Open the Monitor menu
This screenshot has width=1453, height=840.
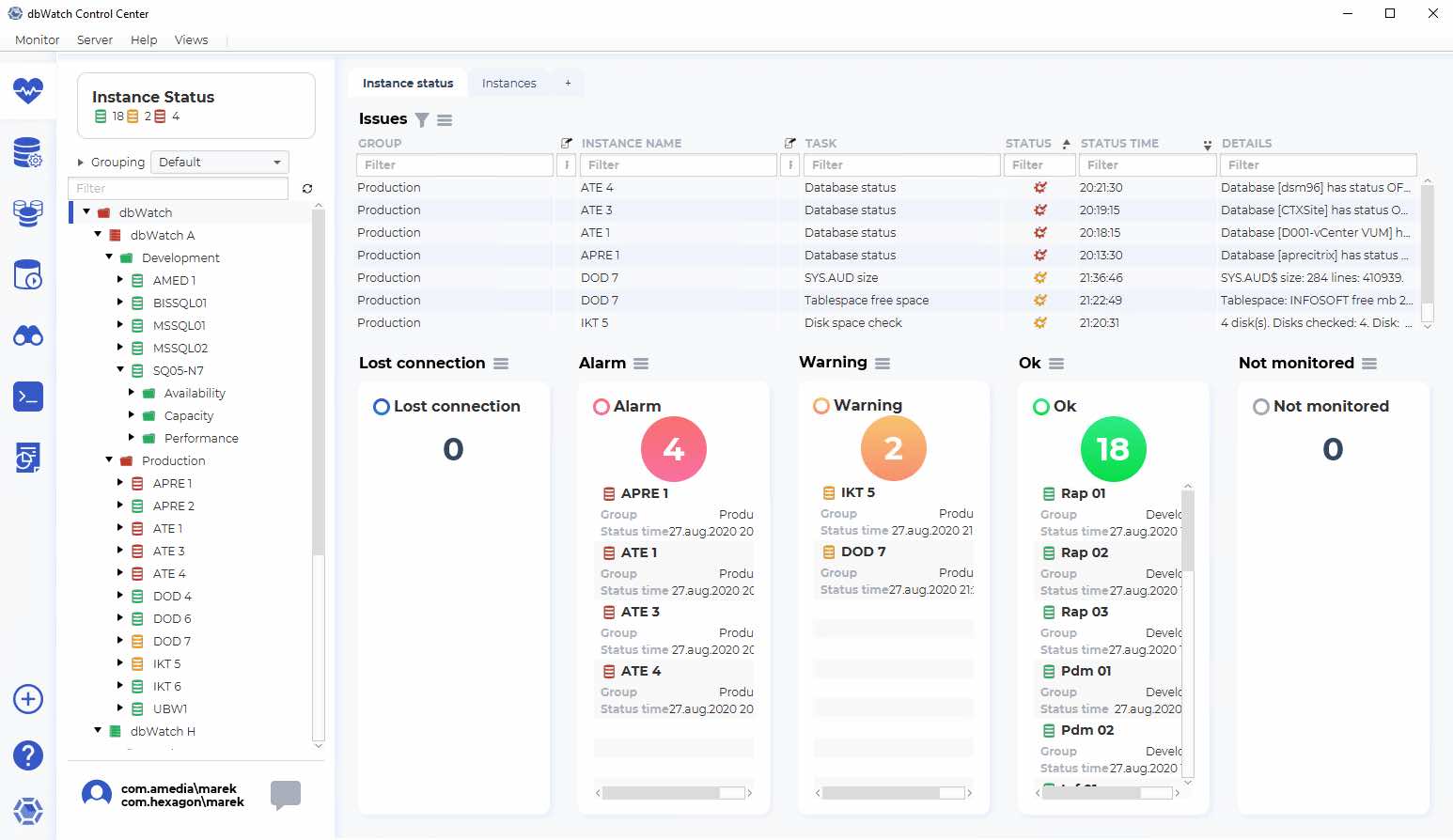coord(38,40)
